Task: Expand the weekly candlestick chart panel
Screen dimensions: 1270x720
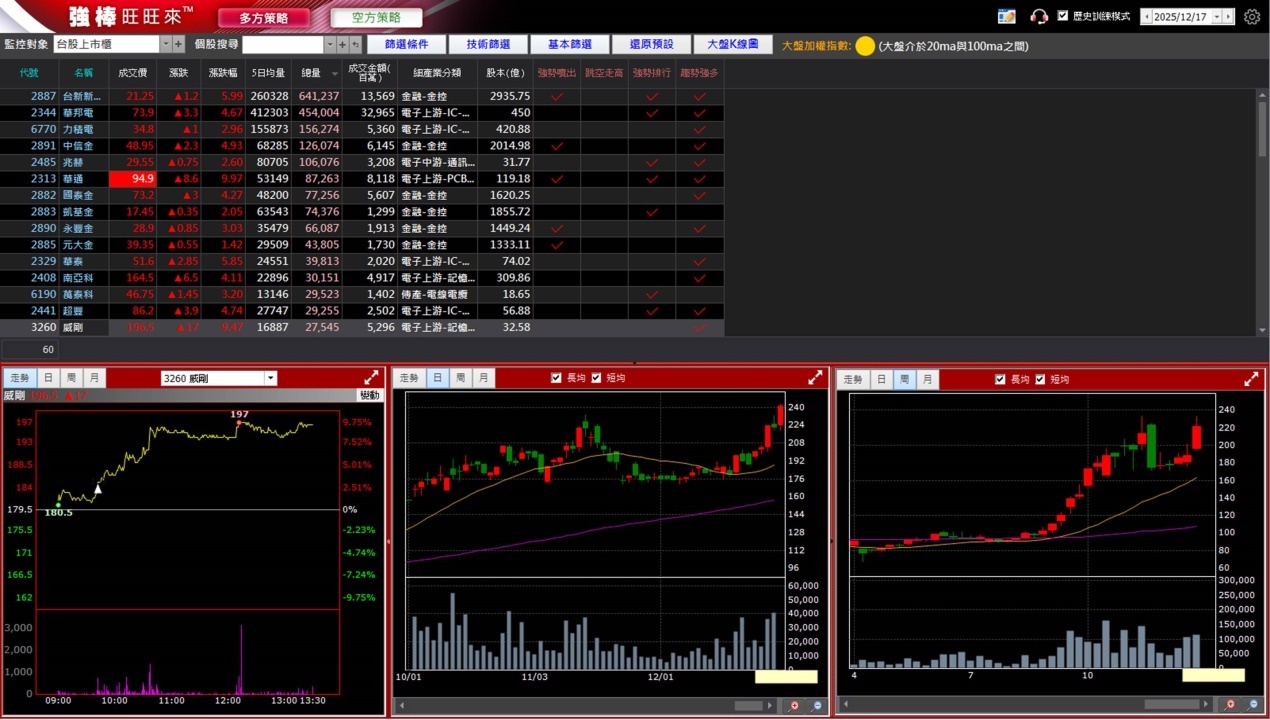Action: tap(1251, 379)
